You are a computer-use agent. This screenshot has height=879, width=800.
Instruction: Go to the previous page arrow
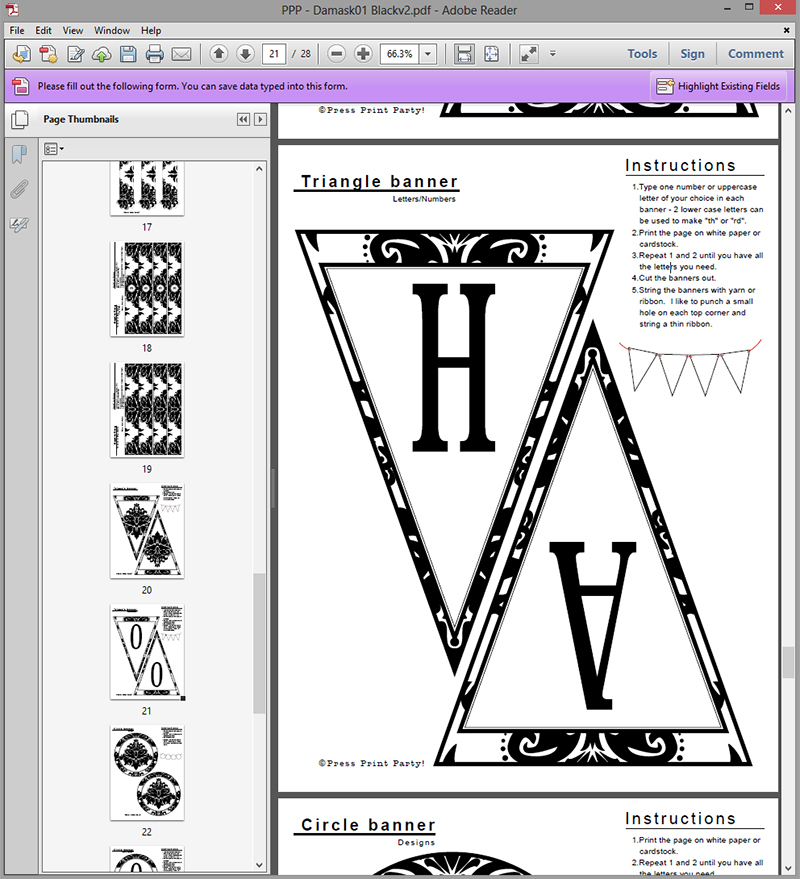coord(219,54)
